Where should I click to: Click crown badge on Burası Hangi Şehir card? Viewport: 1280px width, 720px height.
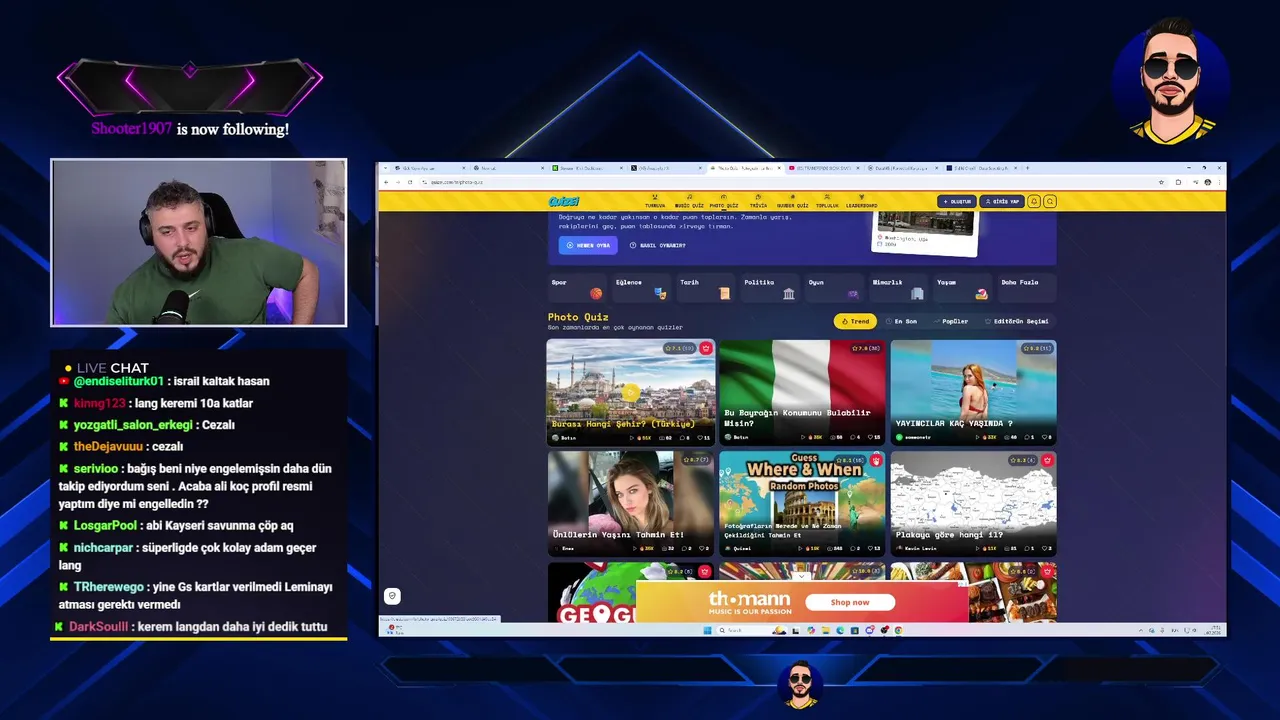tap(706, 348)
